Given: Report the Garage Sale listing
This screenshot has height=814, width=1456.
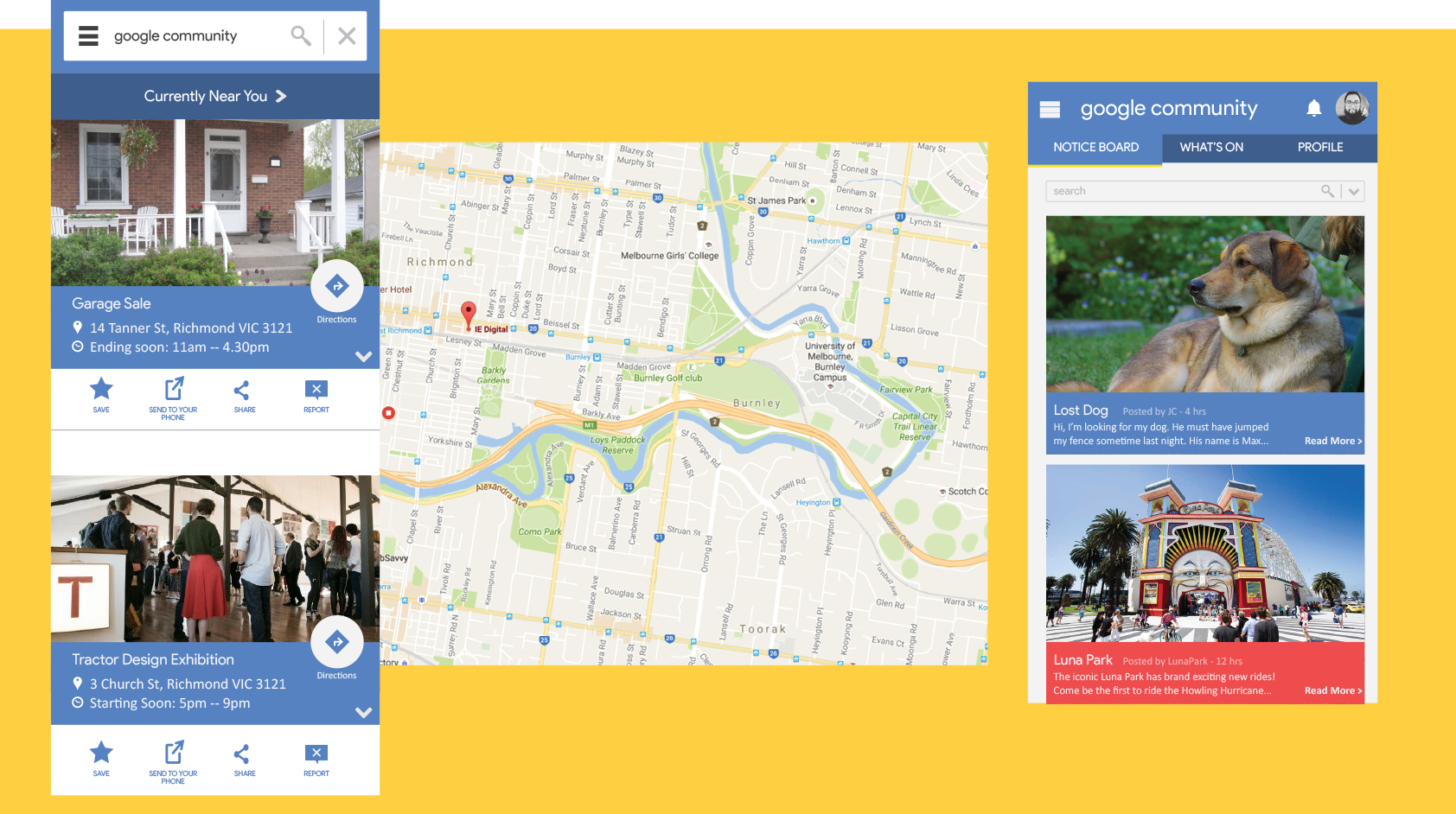Looking at the screenshot, I should click(316, 396).
